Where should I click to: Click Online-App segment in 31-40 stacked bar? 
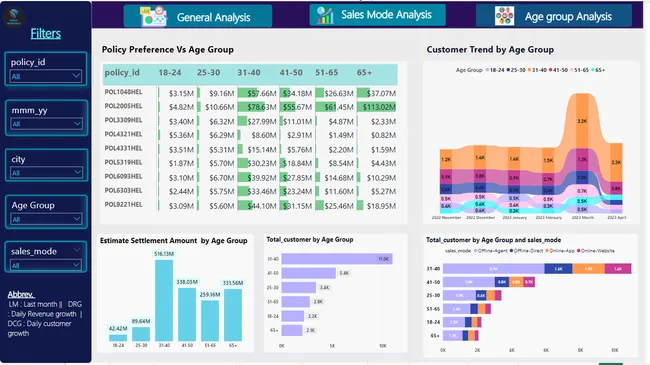(589, 269)
